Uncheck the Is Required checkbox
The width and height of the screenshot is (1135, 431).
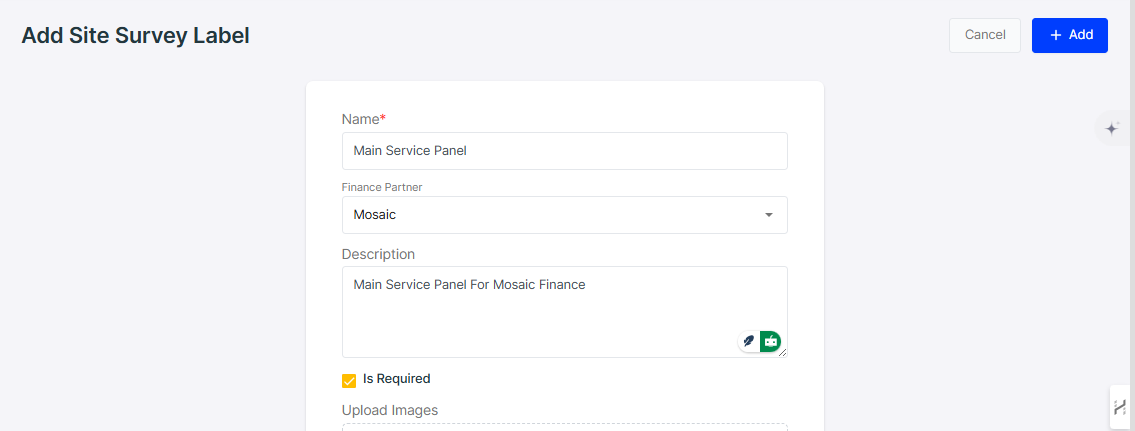point(349,380)
